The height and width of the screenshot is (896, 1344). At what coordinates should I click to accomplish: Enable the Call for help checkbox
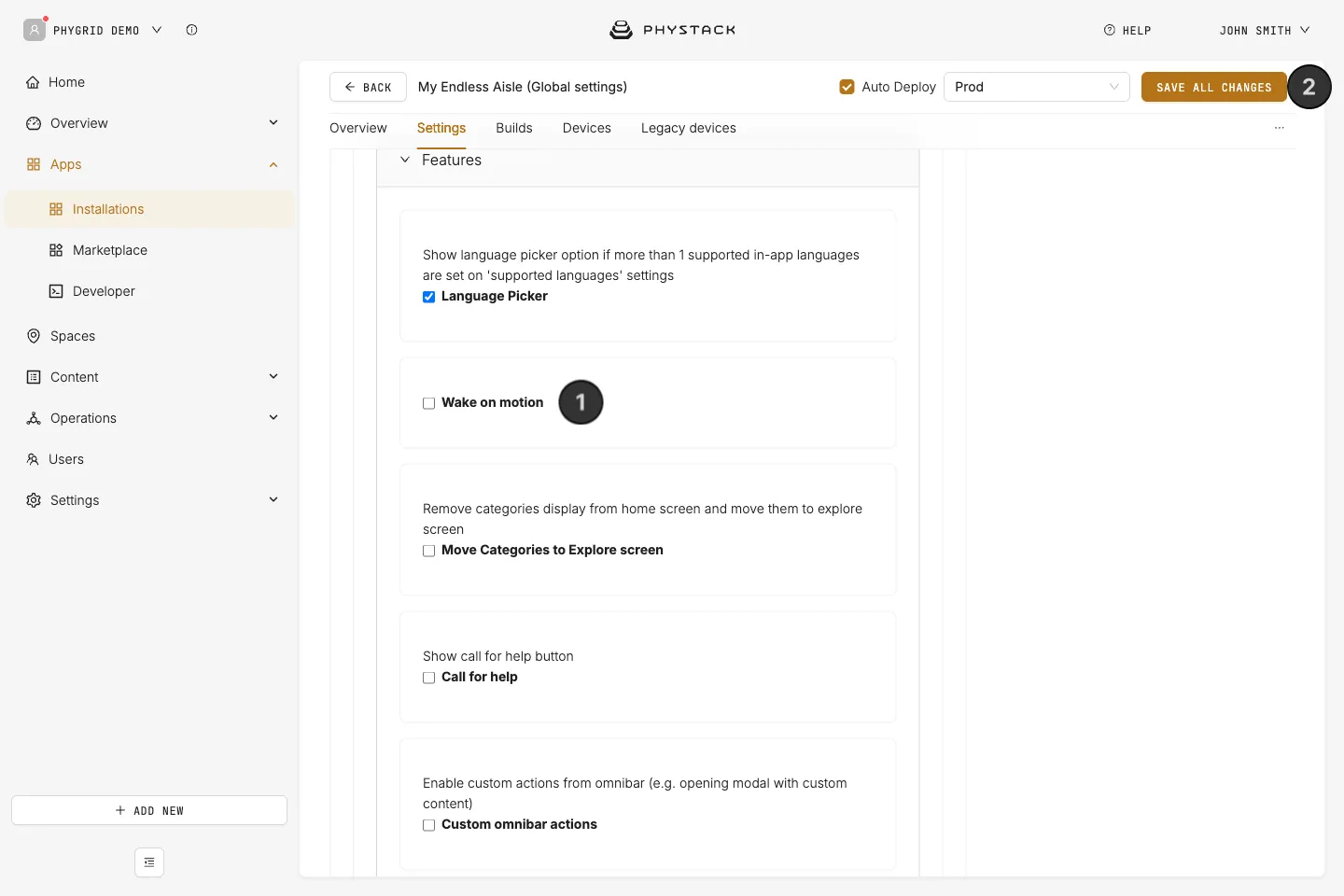point(428,678)
